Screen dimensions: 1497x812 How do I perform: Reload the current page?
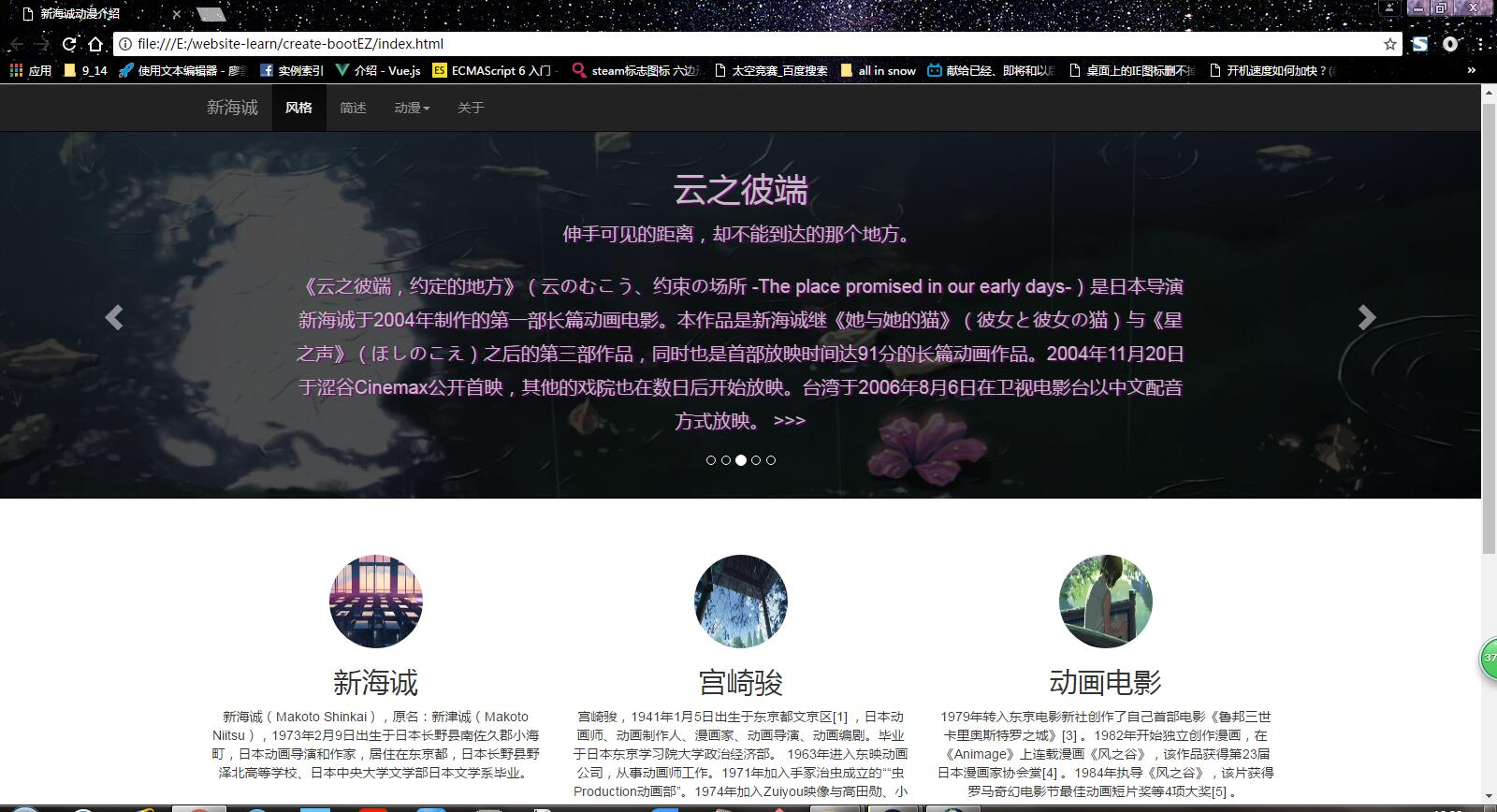[68, 44]
